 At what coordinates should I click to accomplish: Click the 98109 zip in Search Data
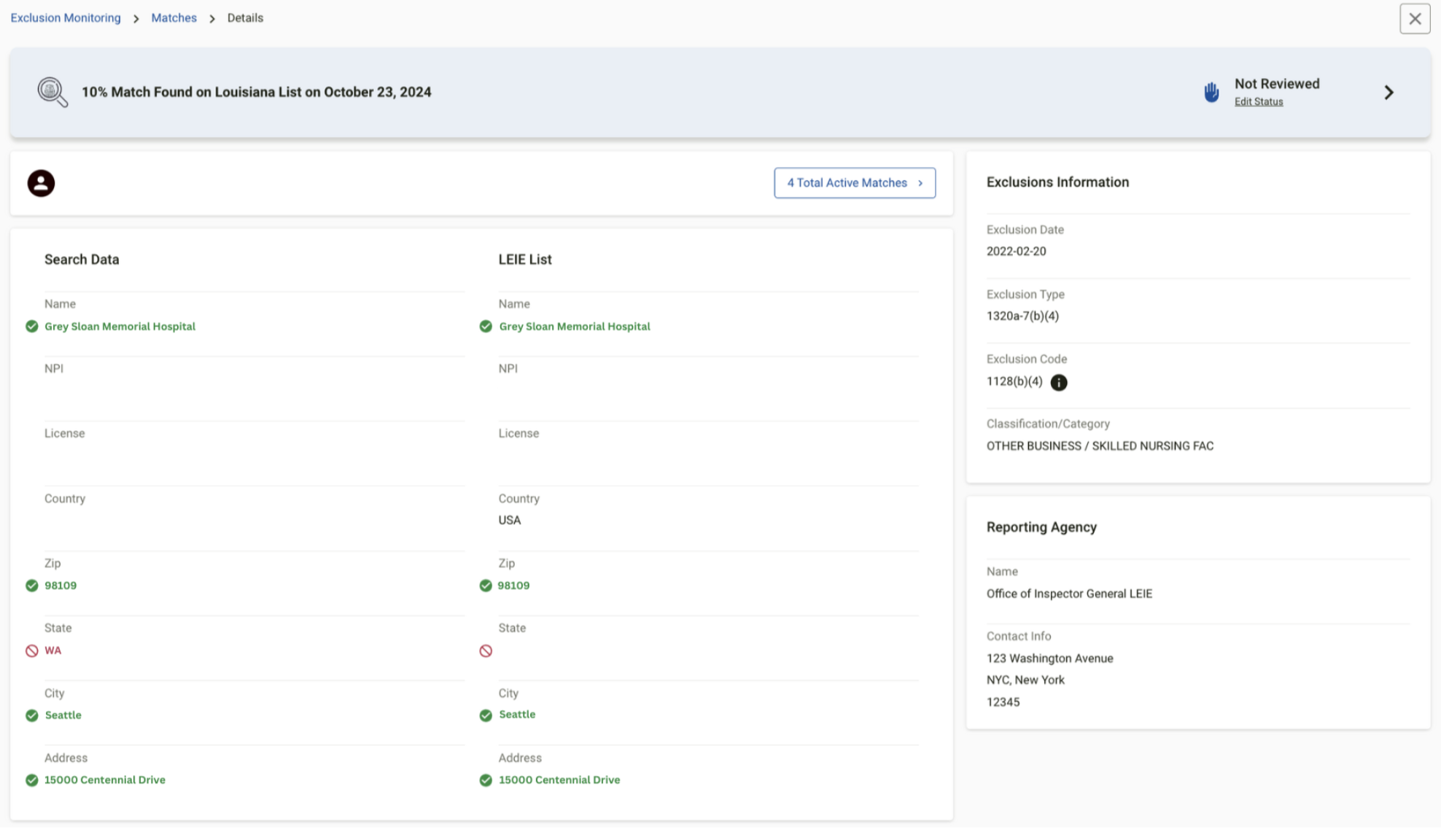(x=61, y=586)
